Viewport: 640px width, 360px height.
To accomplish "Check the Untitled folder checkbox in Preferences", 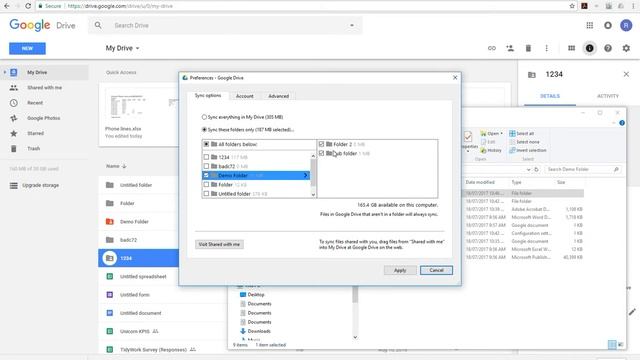I will coord(206,194).
